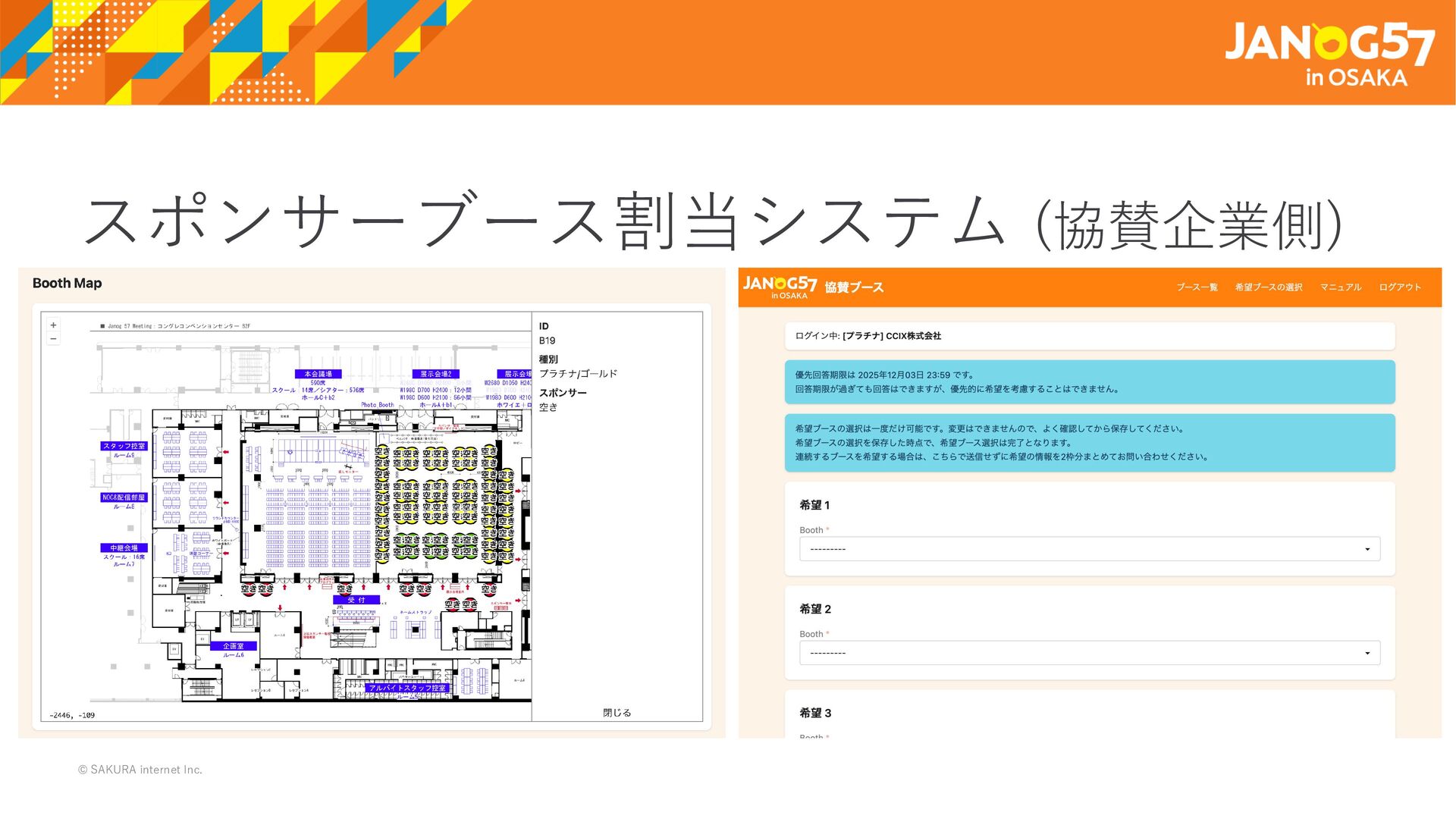Go to 希望ブースの選択 menu item
1456x819 pixels.
click(1268, 287)
